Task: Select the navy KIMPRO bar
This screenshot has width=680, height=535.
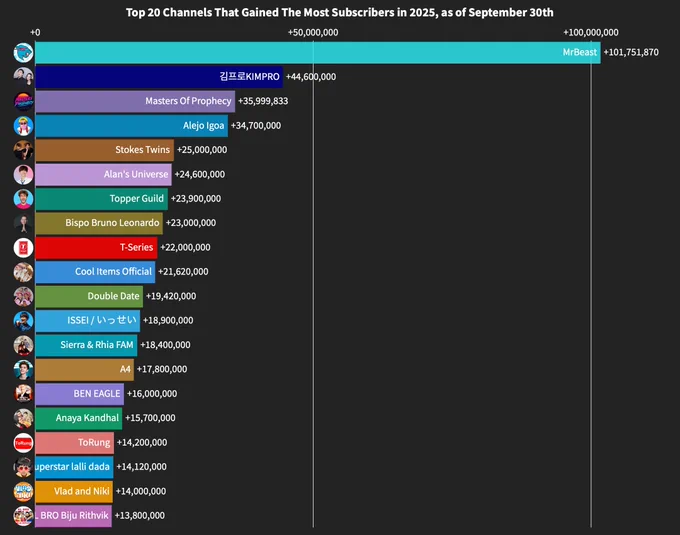Action: pyautogui.click(x=159, y=77)
